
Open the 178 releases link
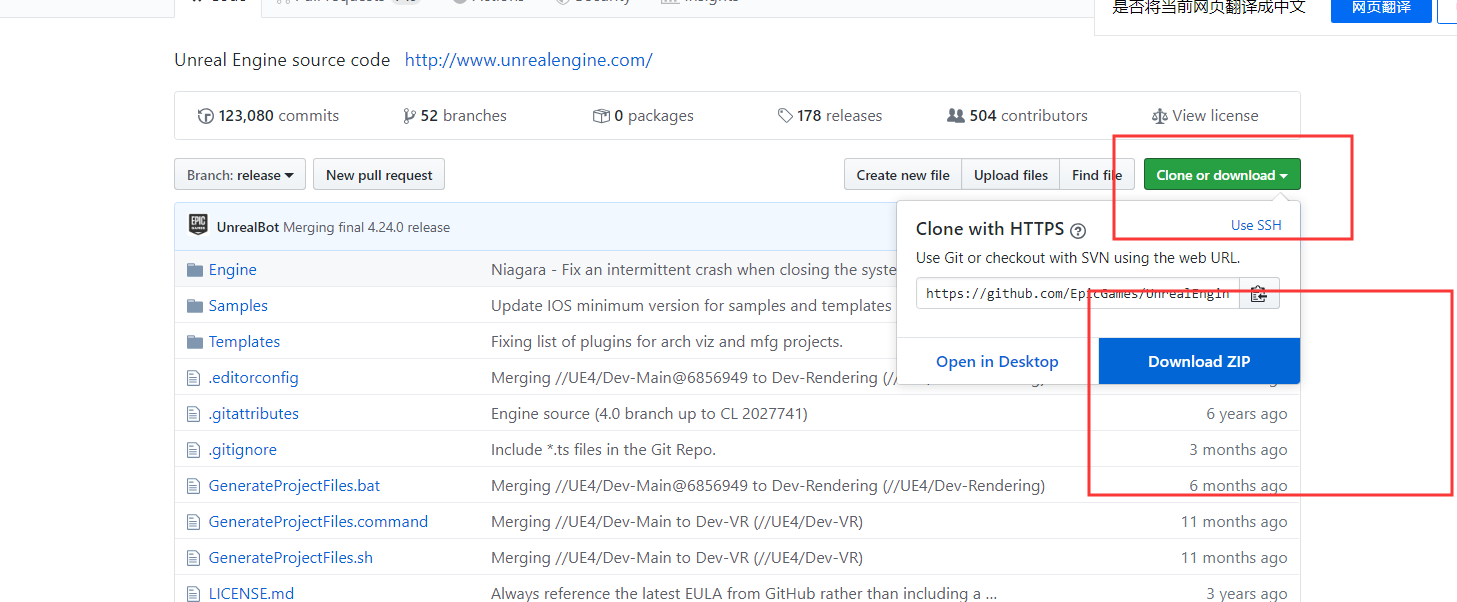coord(830,116)
